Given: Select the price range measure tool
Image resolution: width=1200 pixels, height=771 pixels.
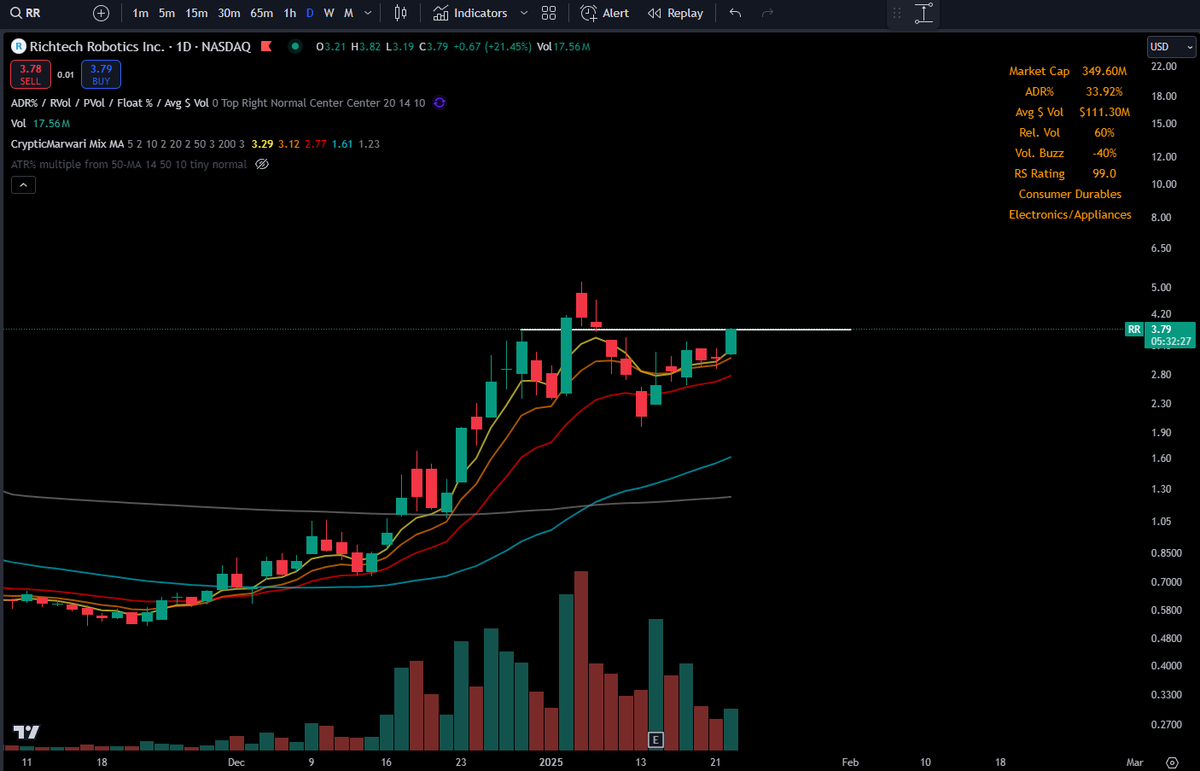Looking at the screenshot, I should click(x=924, y=13).
